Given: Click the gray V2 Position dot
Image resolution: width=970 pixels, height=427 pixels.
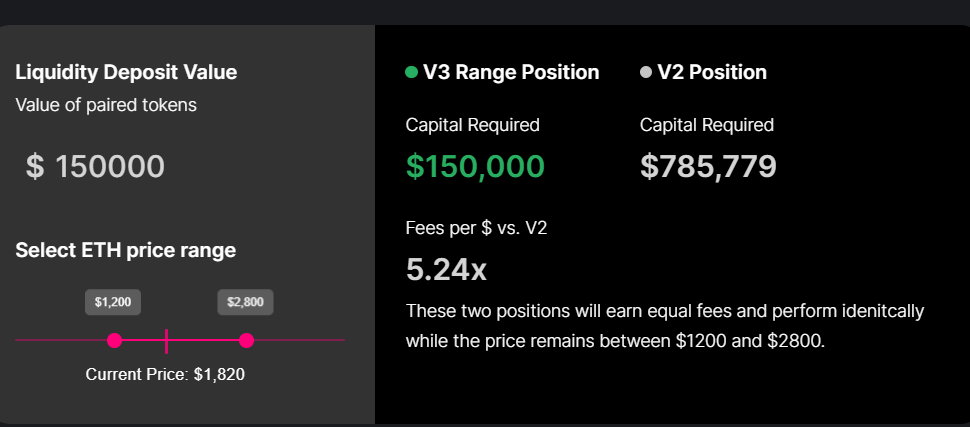Looking at the screenshot, I should pos(646,72).
